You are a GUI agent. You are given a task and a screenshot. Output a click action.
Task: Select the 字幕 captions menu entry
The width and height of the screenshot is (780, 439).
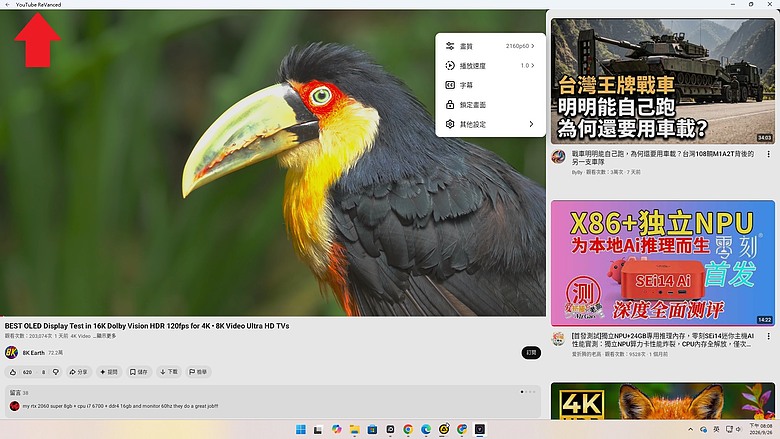tap(490, 85)
